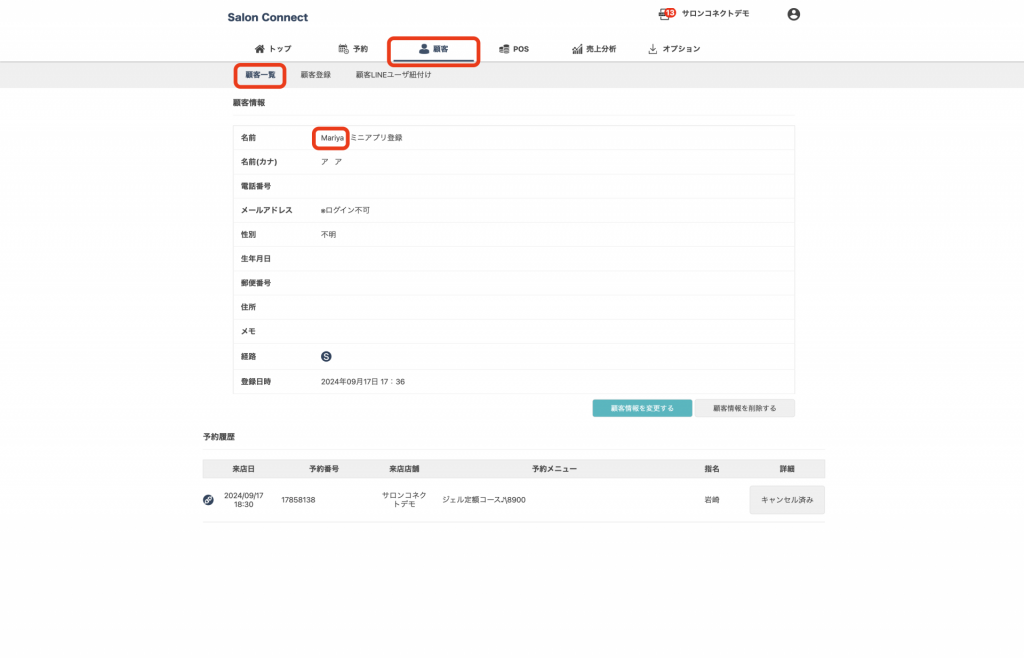Click reservation number 17858138
This screenshot has height=658, width=1024.
pos(298,500)
